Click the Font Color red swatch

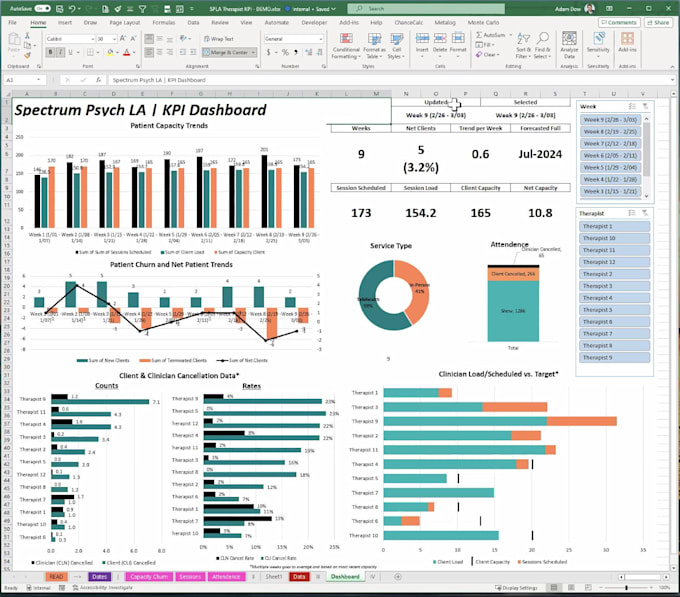[x=127, y=52]
